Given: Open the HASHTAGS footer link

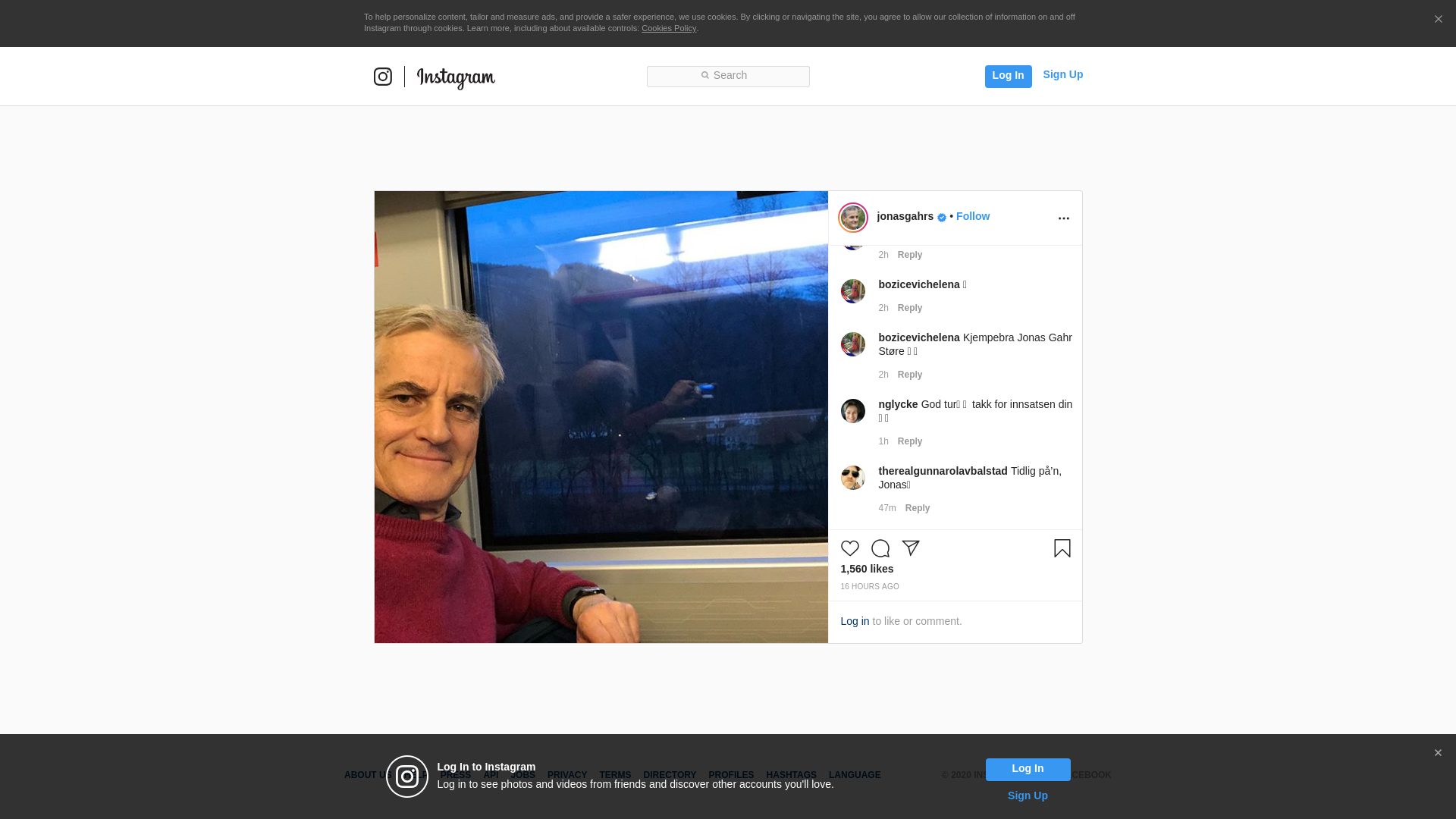Looking at the screenshot, I should point(791,775).
